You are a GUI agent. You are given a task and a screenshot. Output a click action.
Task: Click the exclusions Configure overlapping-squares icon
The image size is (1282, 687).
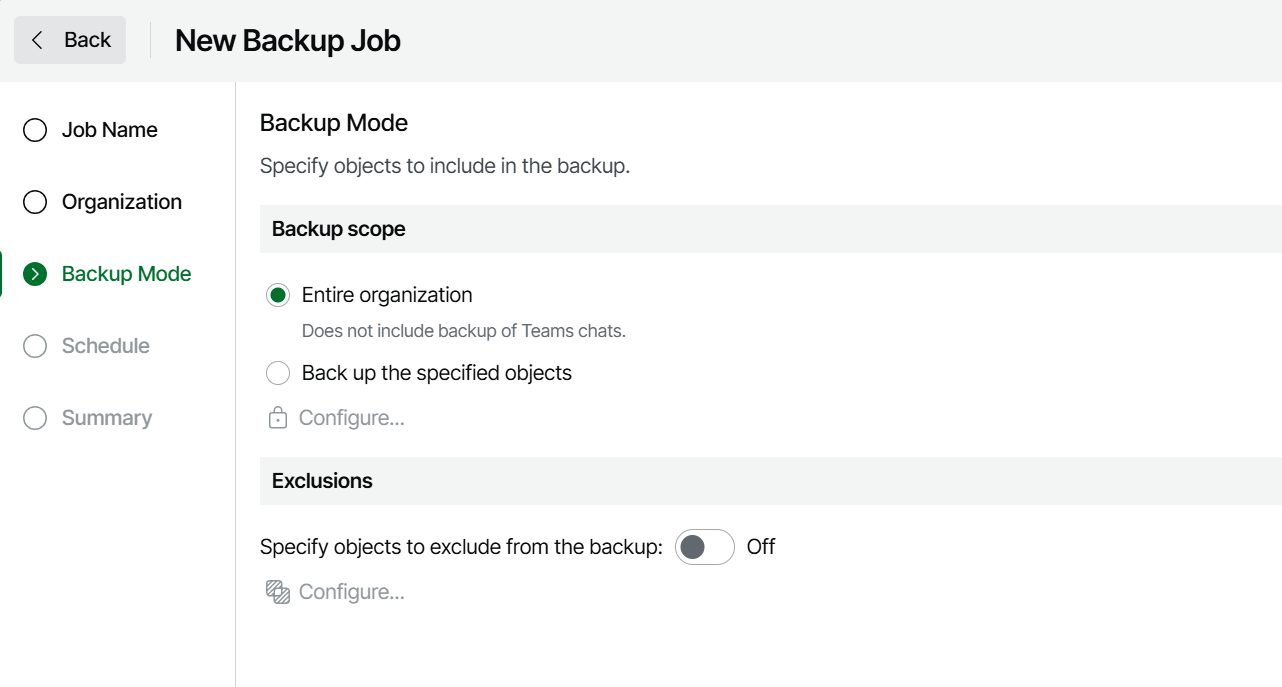pos(278,592)
